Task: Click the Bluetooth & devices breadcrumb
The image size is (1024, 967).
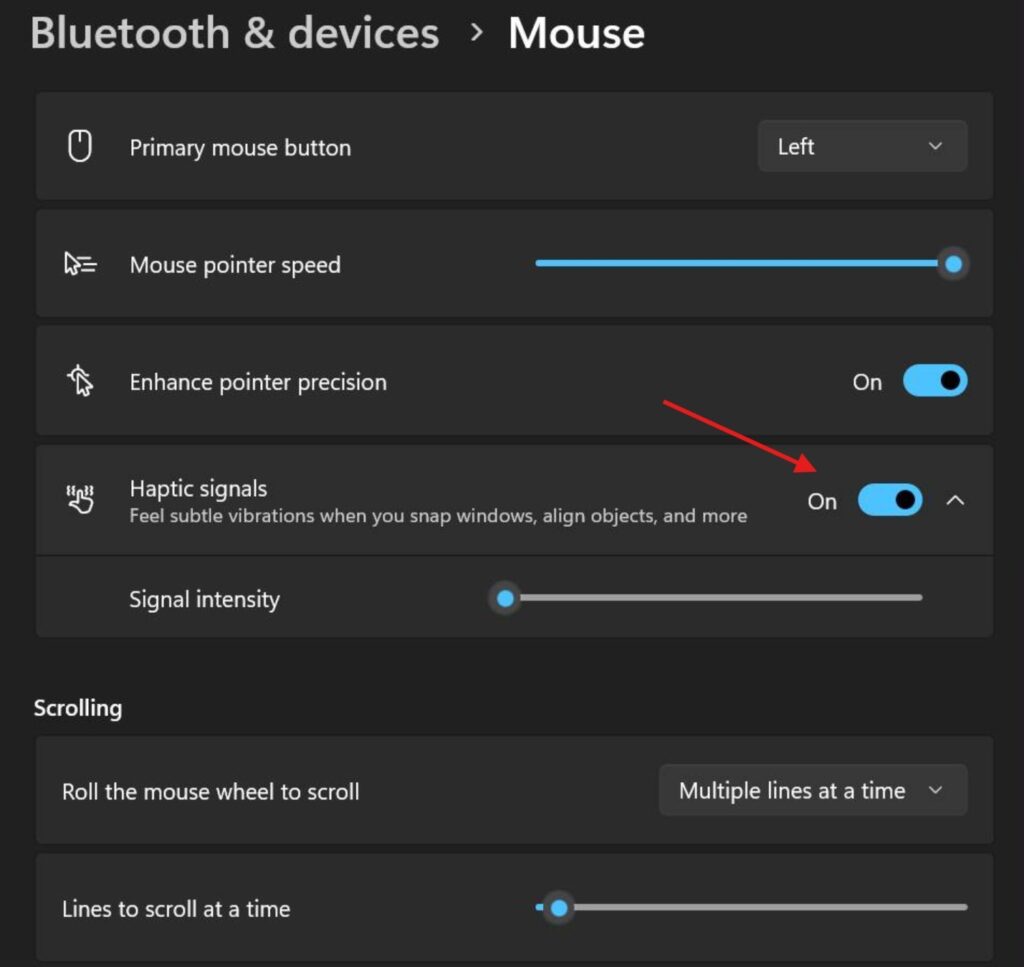Action: 235,33
